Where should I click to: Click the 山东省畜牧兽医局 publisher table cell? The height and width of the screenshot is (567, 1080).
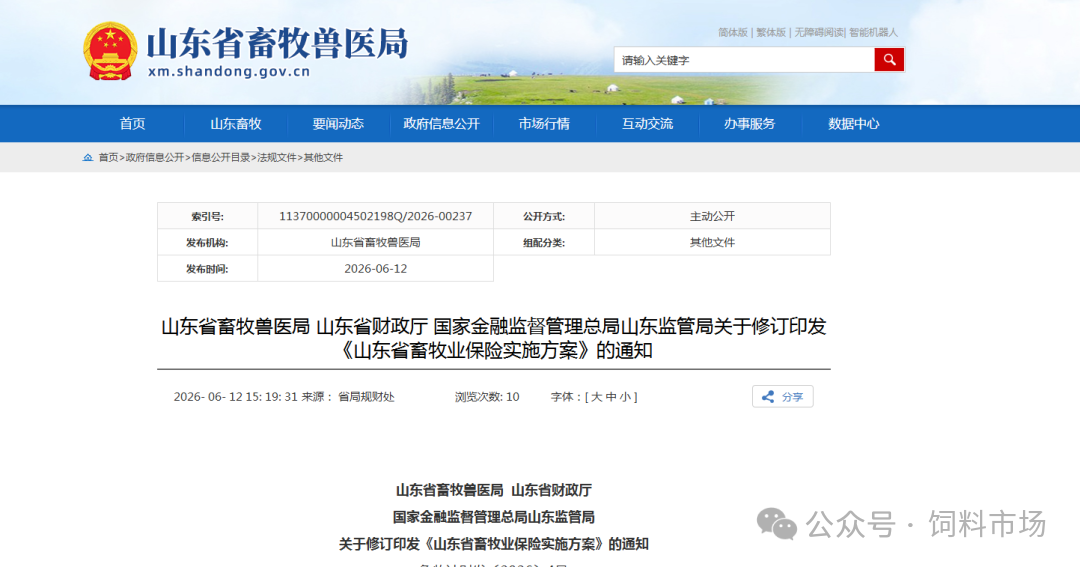(x=375, y=243)
